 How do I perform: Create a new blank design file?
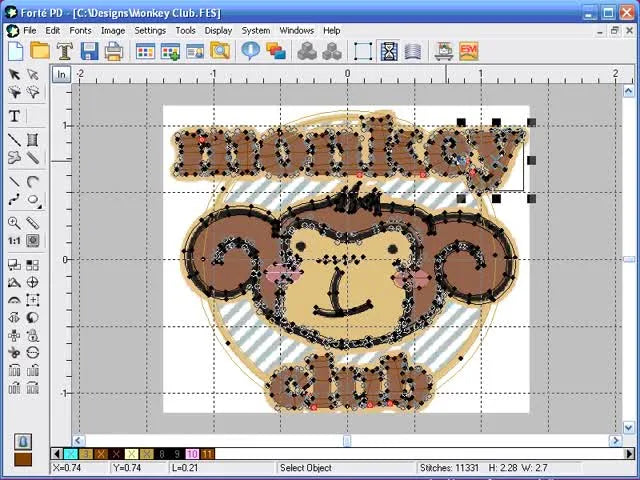tap(16, 51)
